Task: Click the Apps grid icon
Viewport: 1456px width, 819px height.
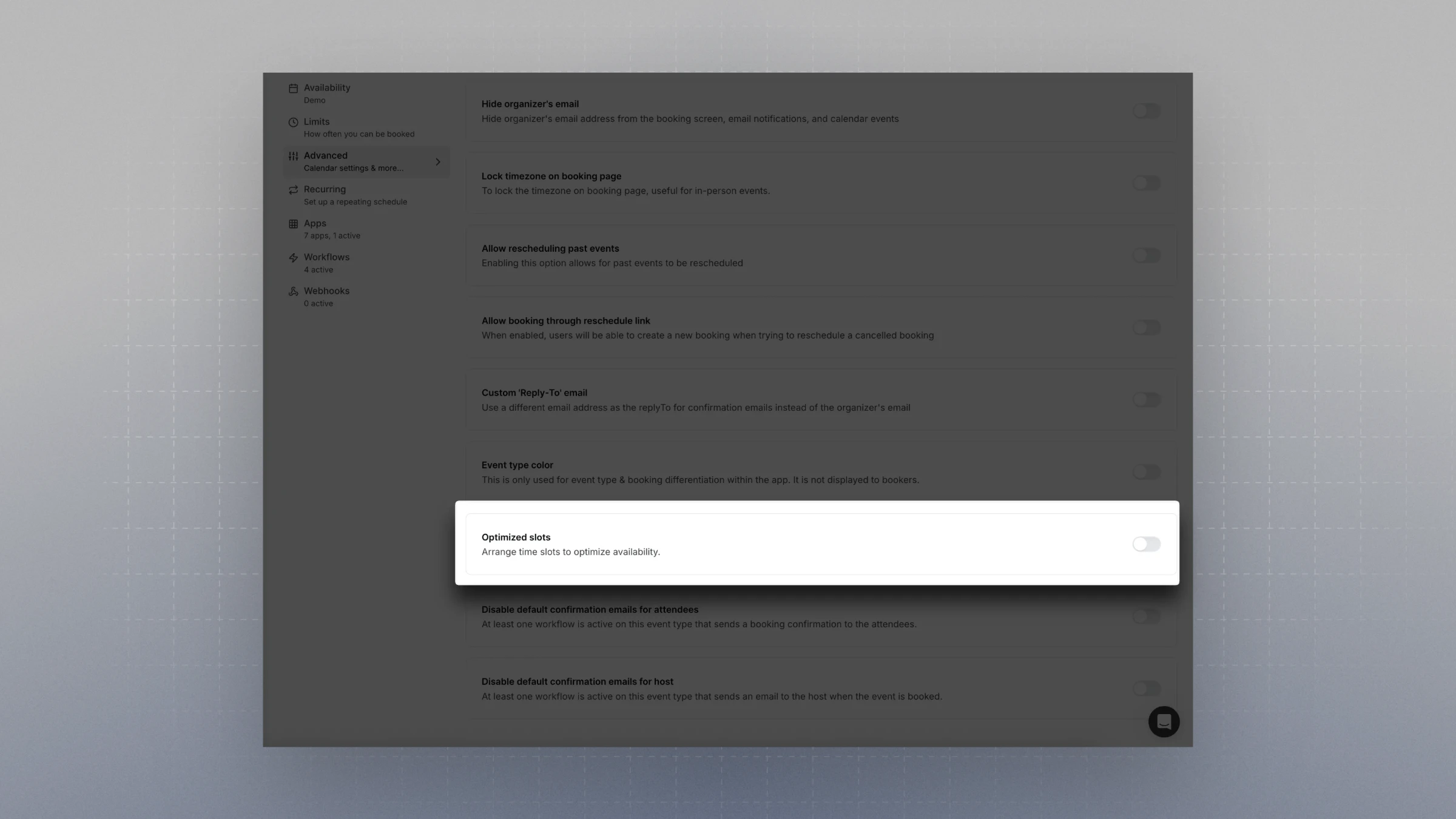Action: click(293, 223)
